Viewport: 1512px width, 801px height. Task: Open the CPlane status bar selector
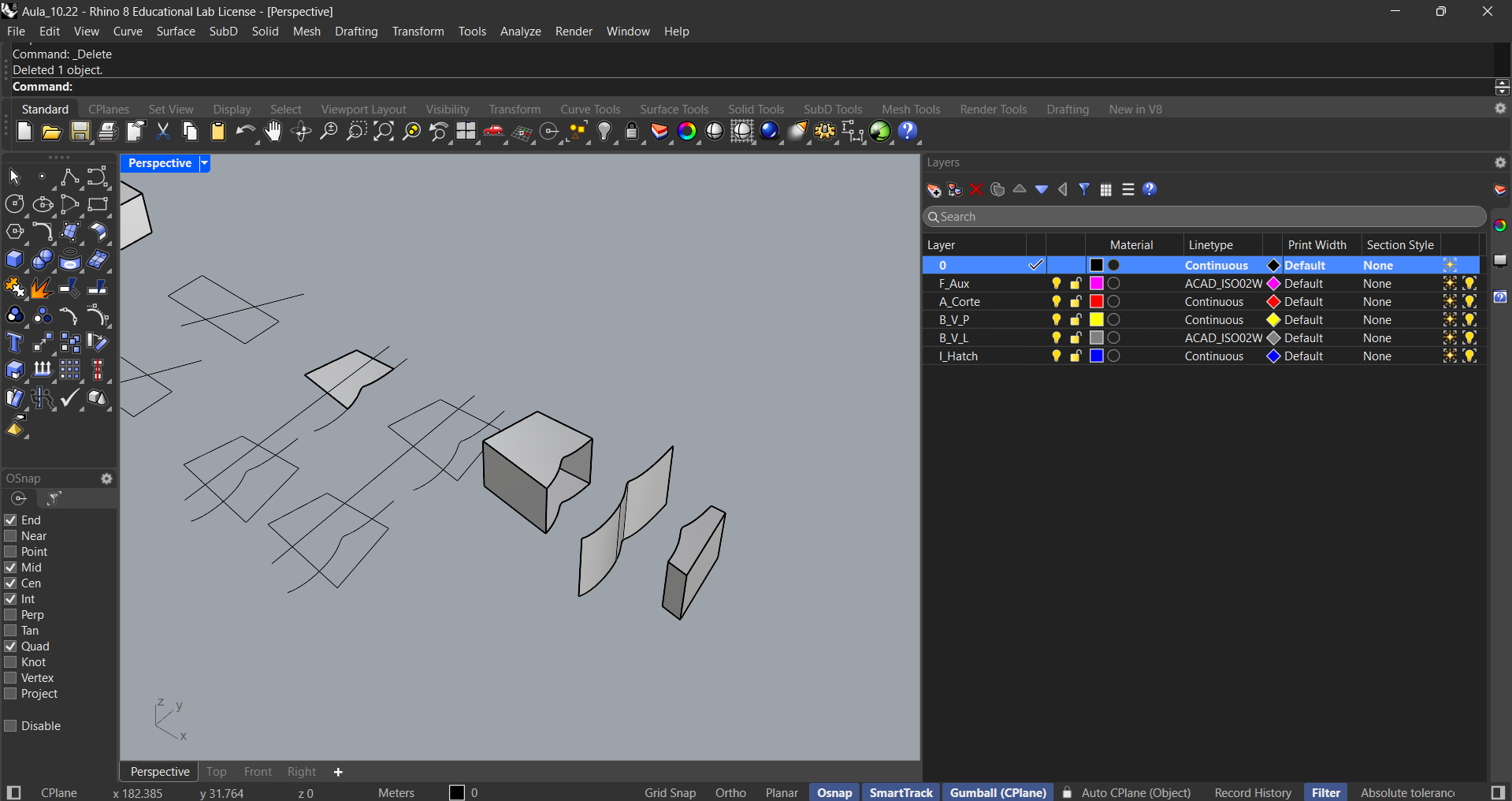(x=59, y=793)
